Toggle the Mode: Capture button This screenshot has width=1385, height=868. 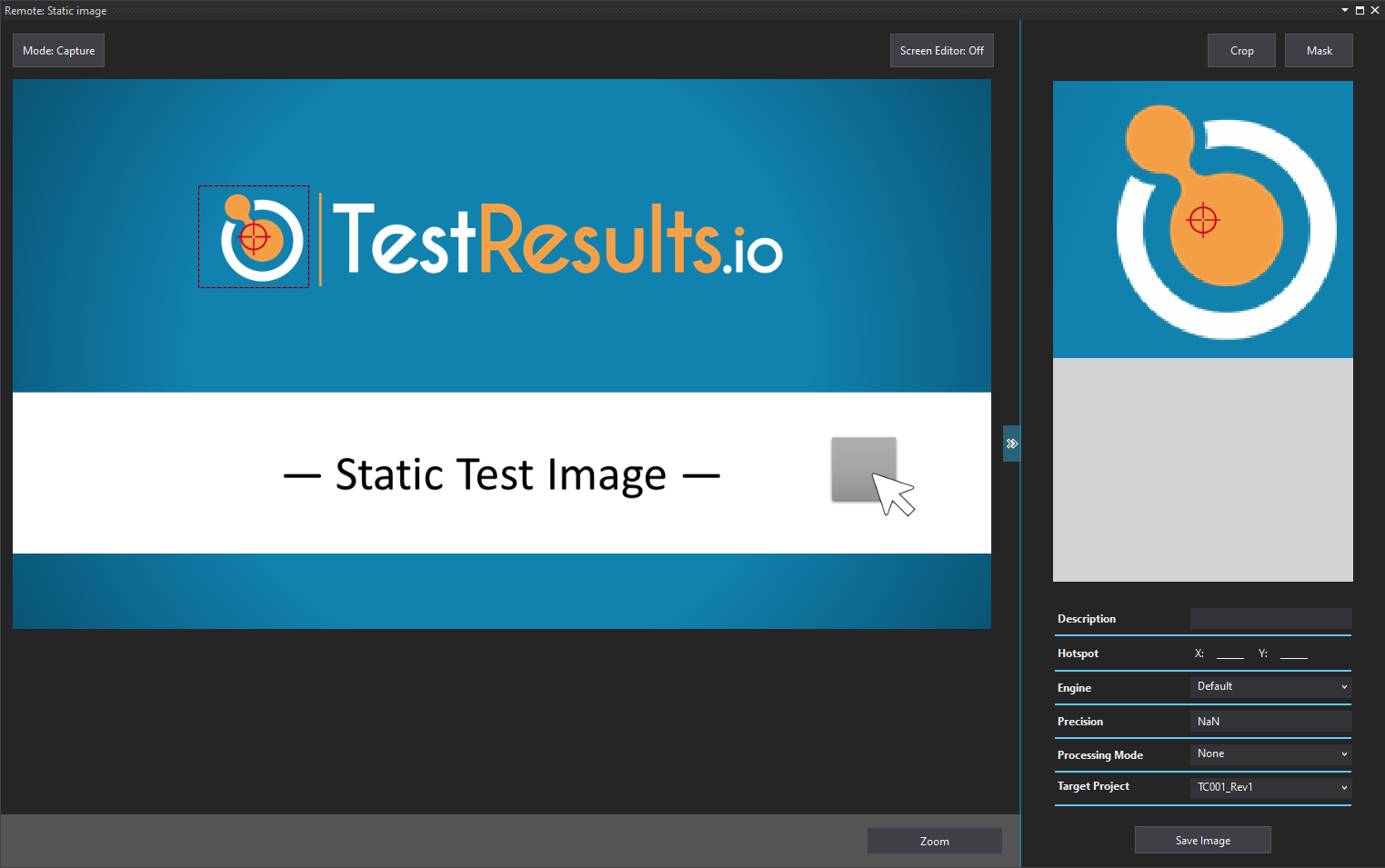click(x=58, y=51)
